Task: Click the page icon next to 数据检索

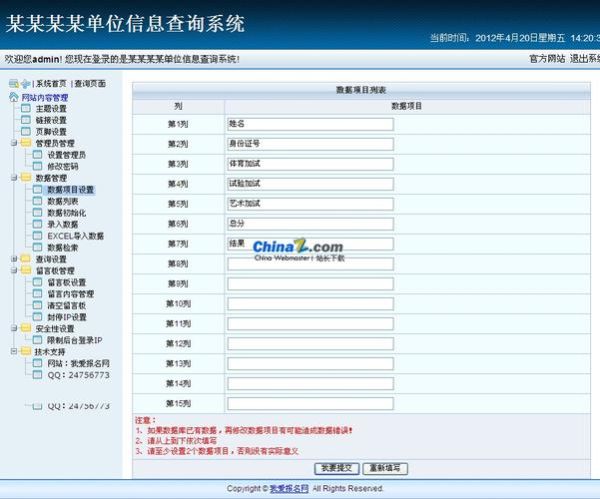Action: 38,247
